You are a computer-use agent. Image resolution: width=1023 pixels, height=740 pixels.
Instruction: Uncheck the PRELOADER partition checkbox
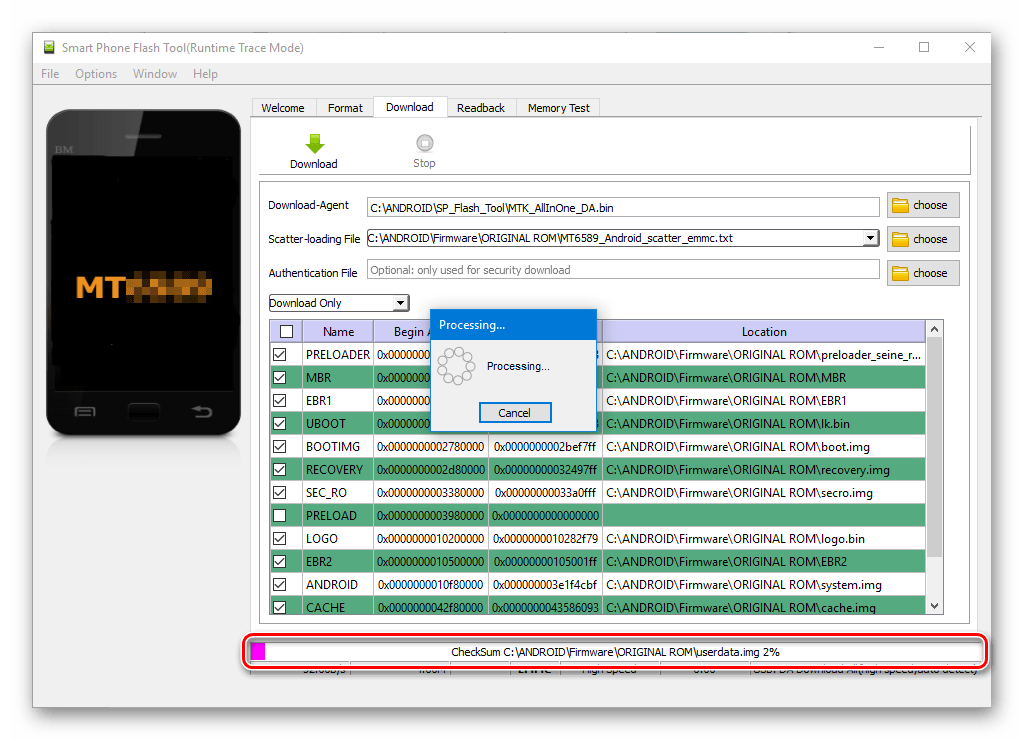coord(280,355)
